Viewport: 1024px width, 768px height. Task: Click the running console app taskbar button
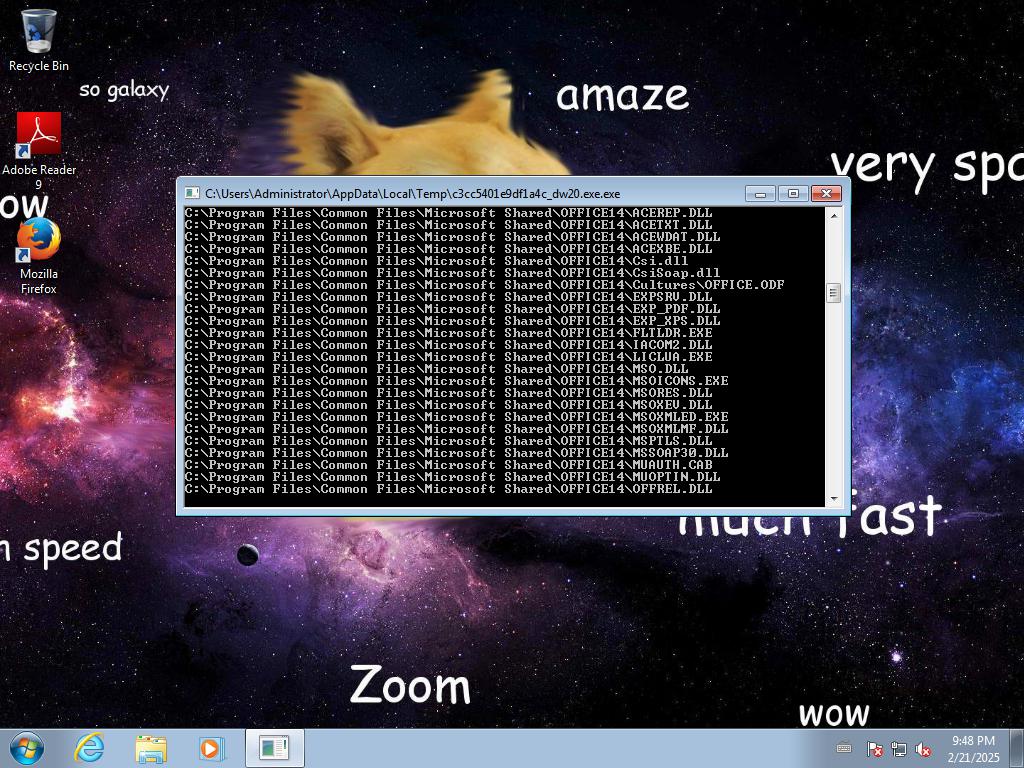click(x=274, y=748)
